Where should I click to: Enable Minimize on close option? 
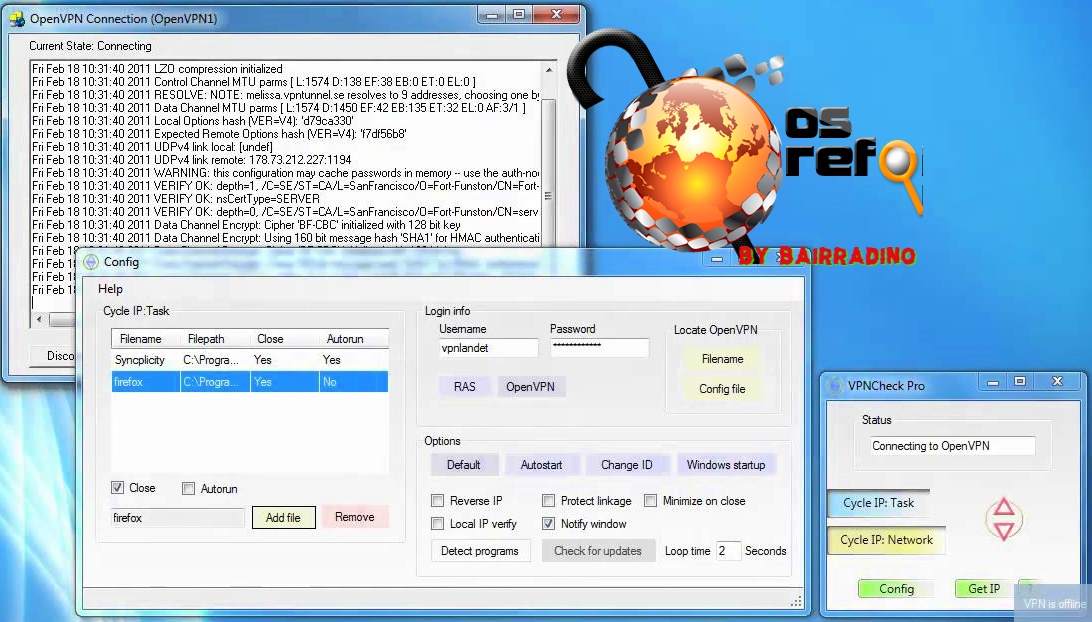(650, 500)
